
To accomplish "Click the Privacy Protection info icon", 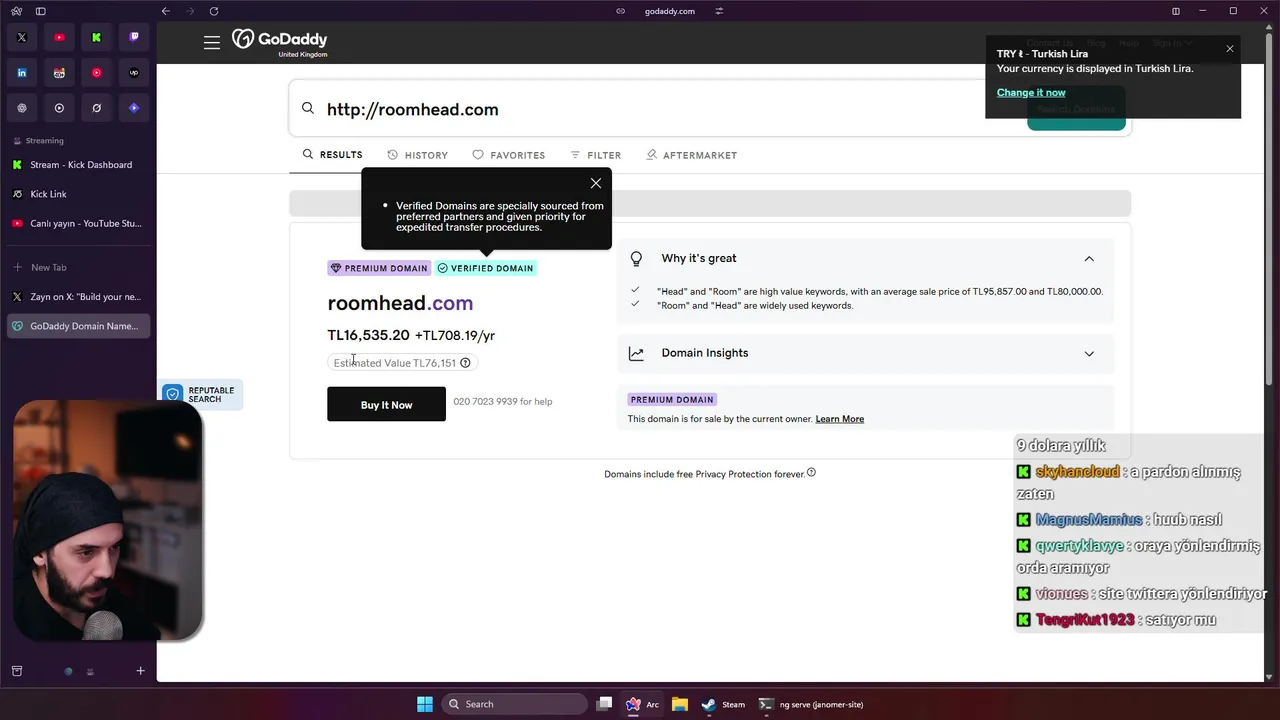I will (x=811, y=472).
